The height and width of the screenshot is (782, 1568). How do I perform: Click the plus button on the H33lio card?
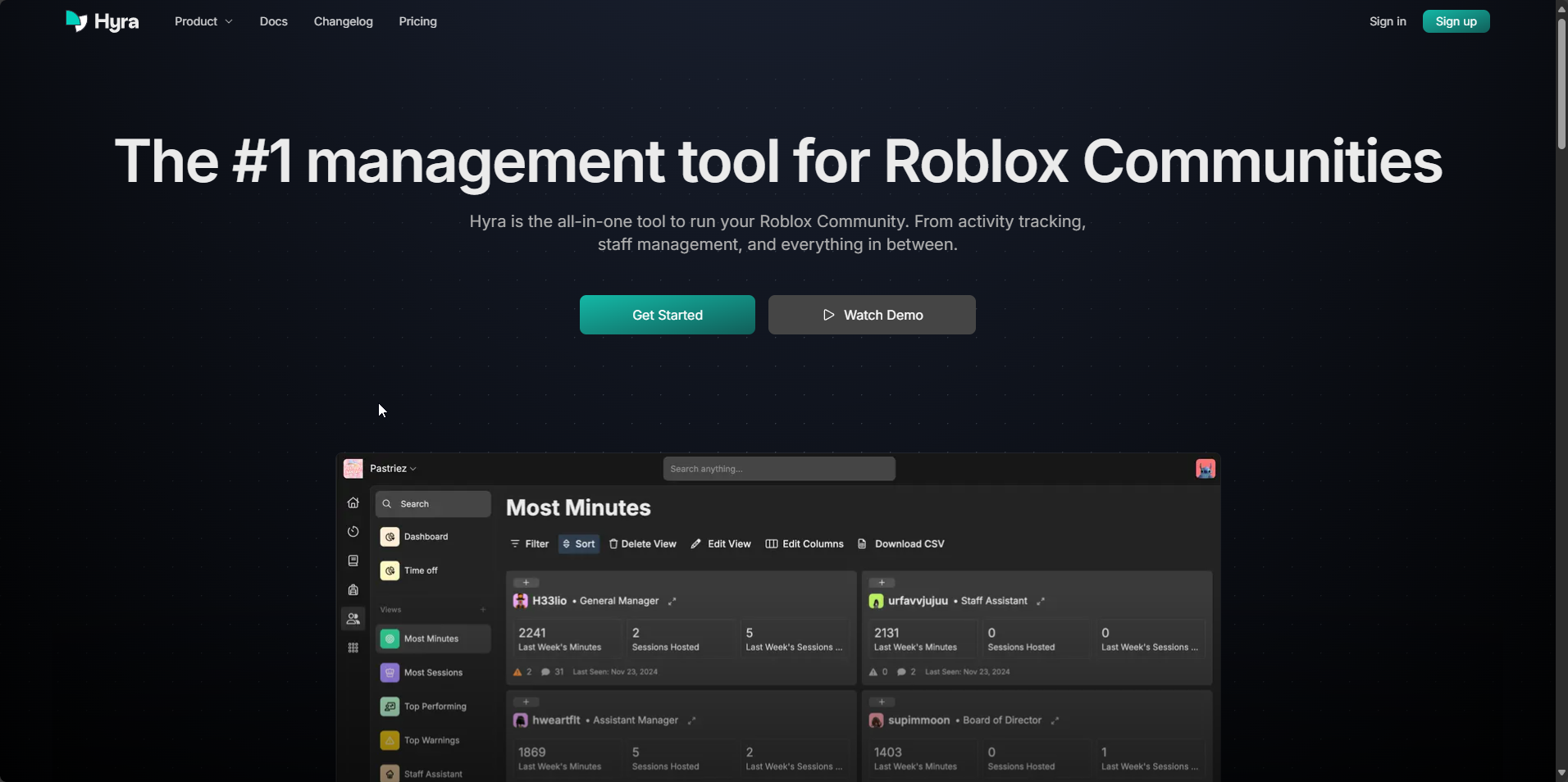526,583
